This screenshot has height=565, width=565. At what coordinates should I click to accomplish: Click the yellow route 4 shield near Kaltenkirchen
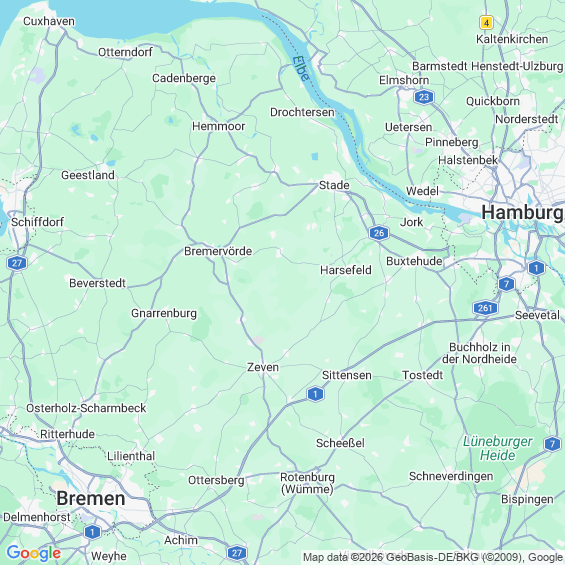tap(486, 23)
